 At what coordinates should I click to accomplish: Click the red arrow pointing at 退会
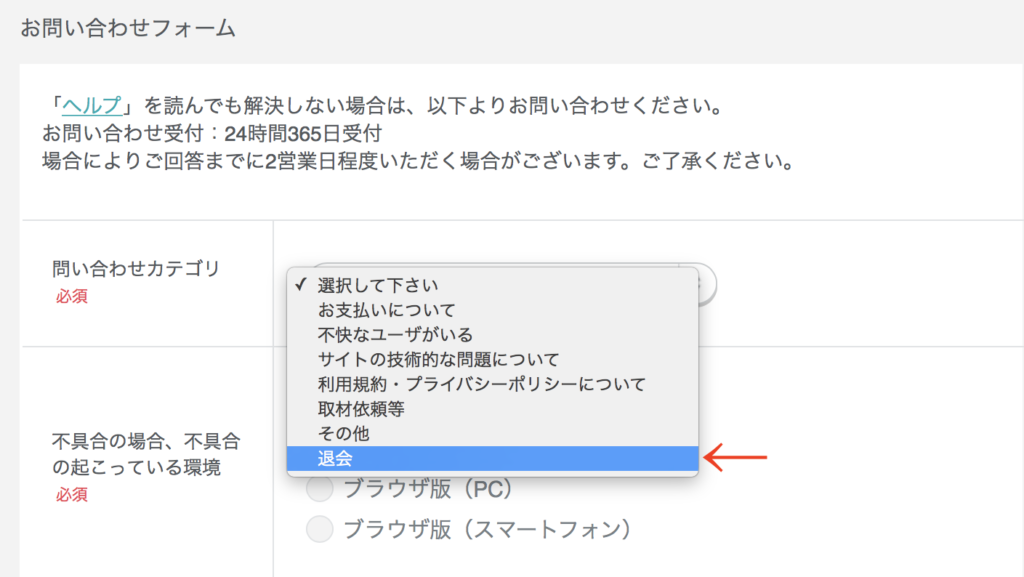click(x=736, y=458)
